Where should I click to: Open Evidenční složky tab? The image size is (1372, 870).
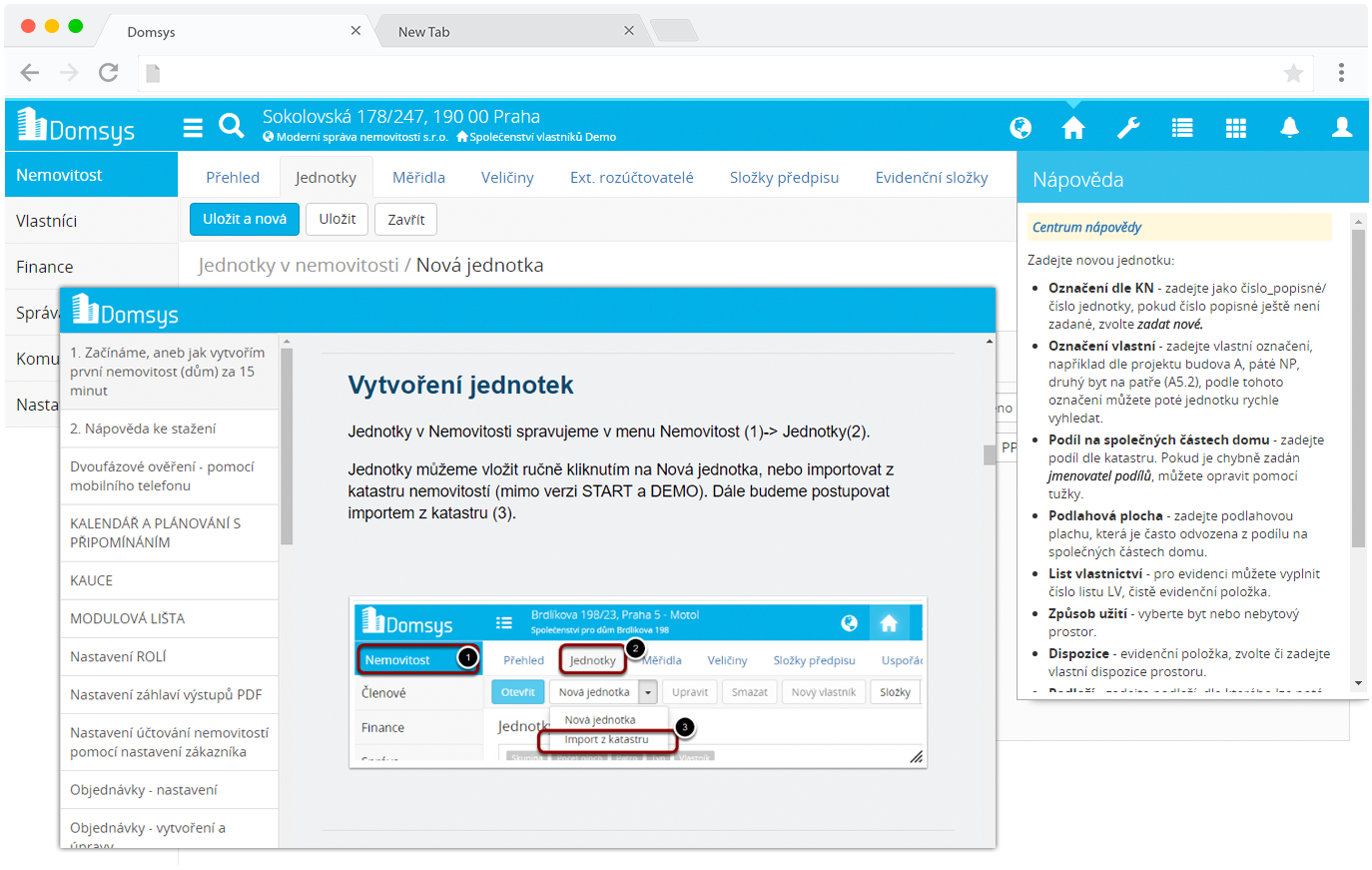click(932, 177)
